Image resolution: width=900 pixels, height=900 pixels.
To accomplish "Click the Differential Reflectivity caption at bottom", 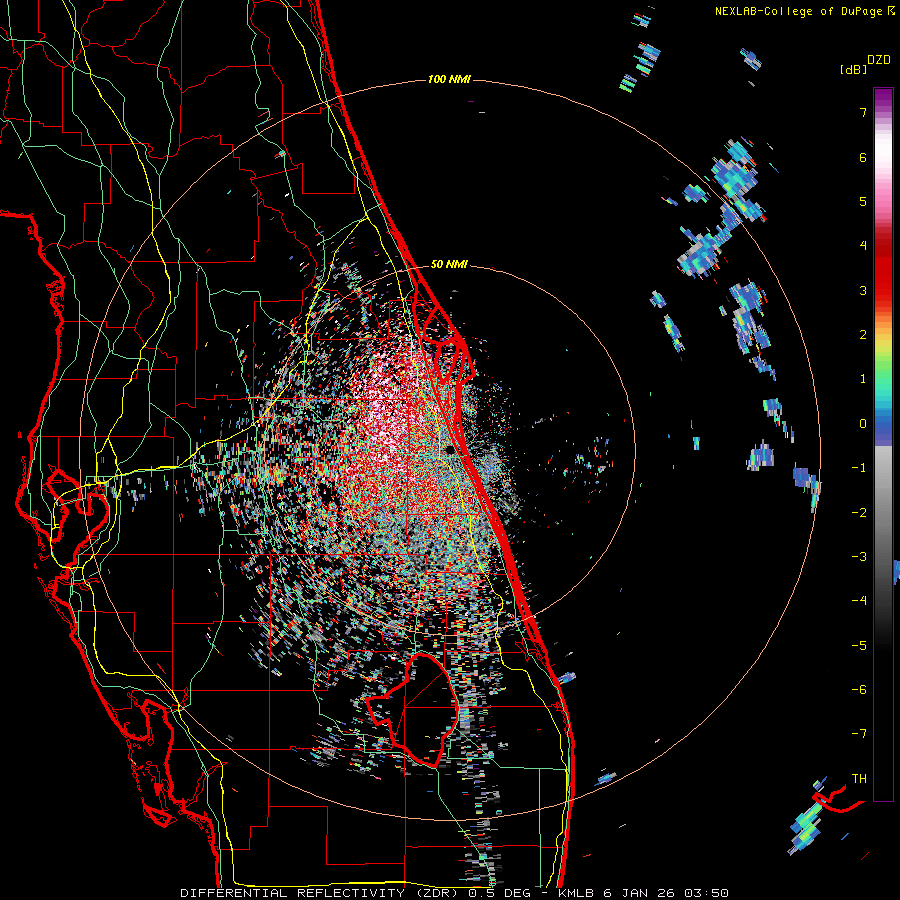I will [x=455, y=893].
